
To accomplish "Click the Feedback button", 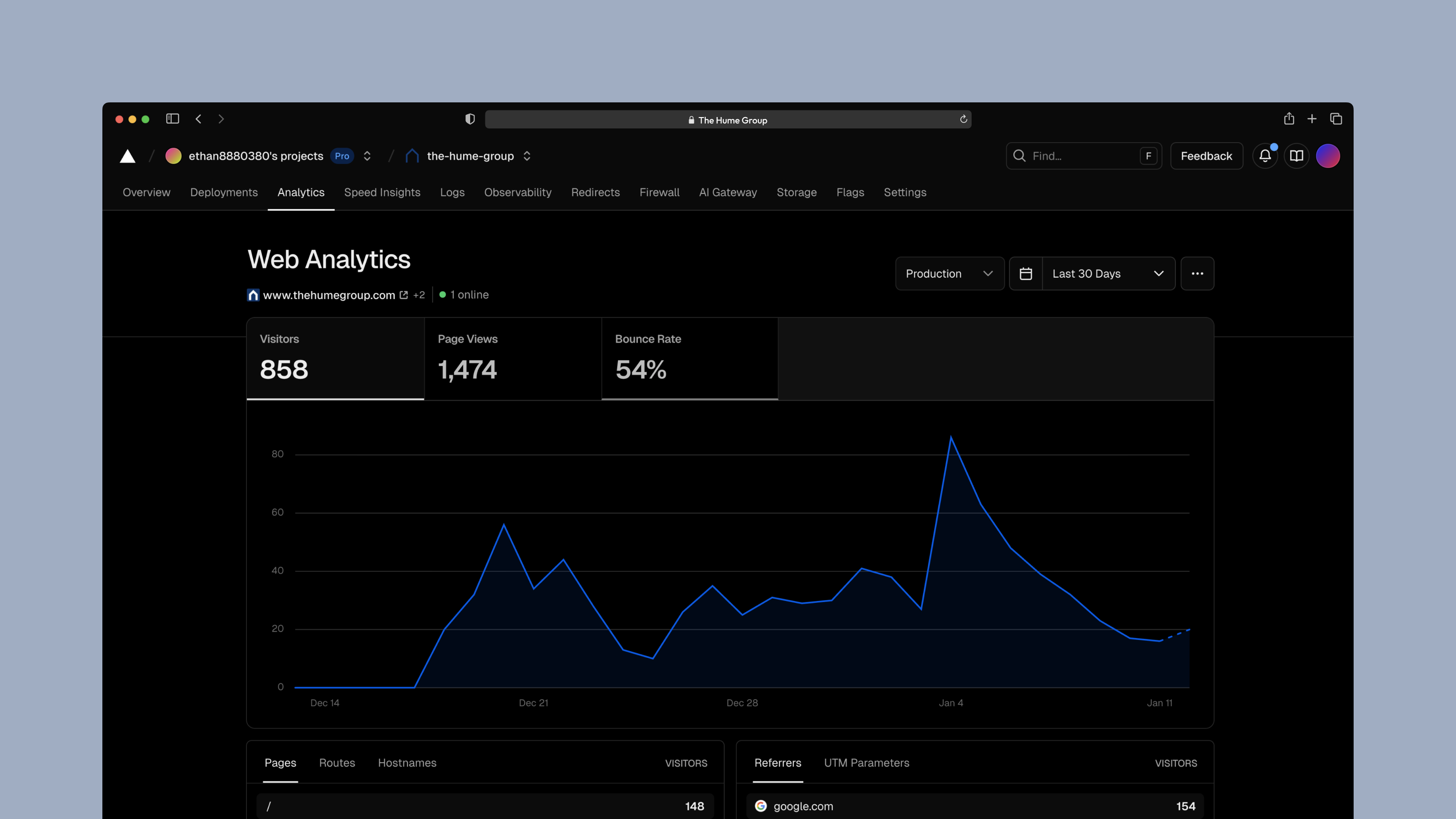I will (x=1206, y=156).
